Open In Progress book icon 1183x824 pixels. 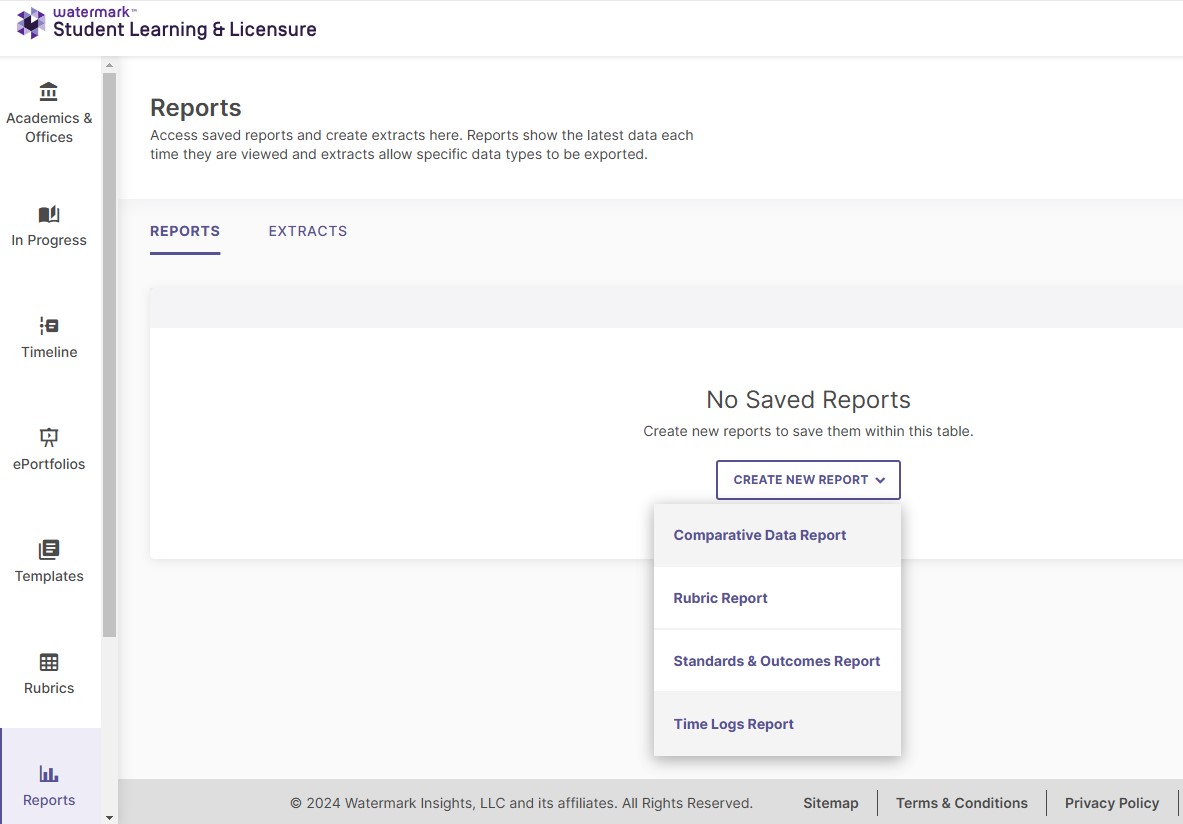click(48, 214)
